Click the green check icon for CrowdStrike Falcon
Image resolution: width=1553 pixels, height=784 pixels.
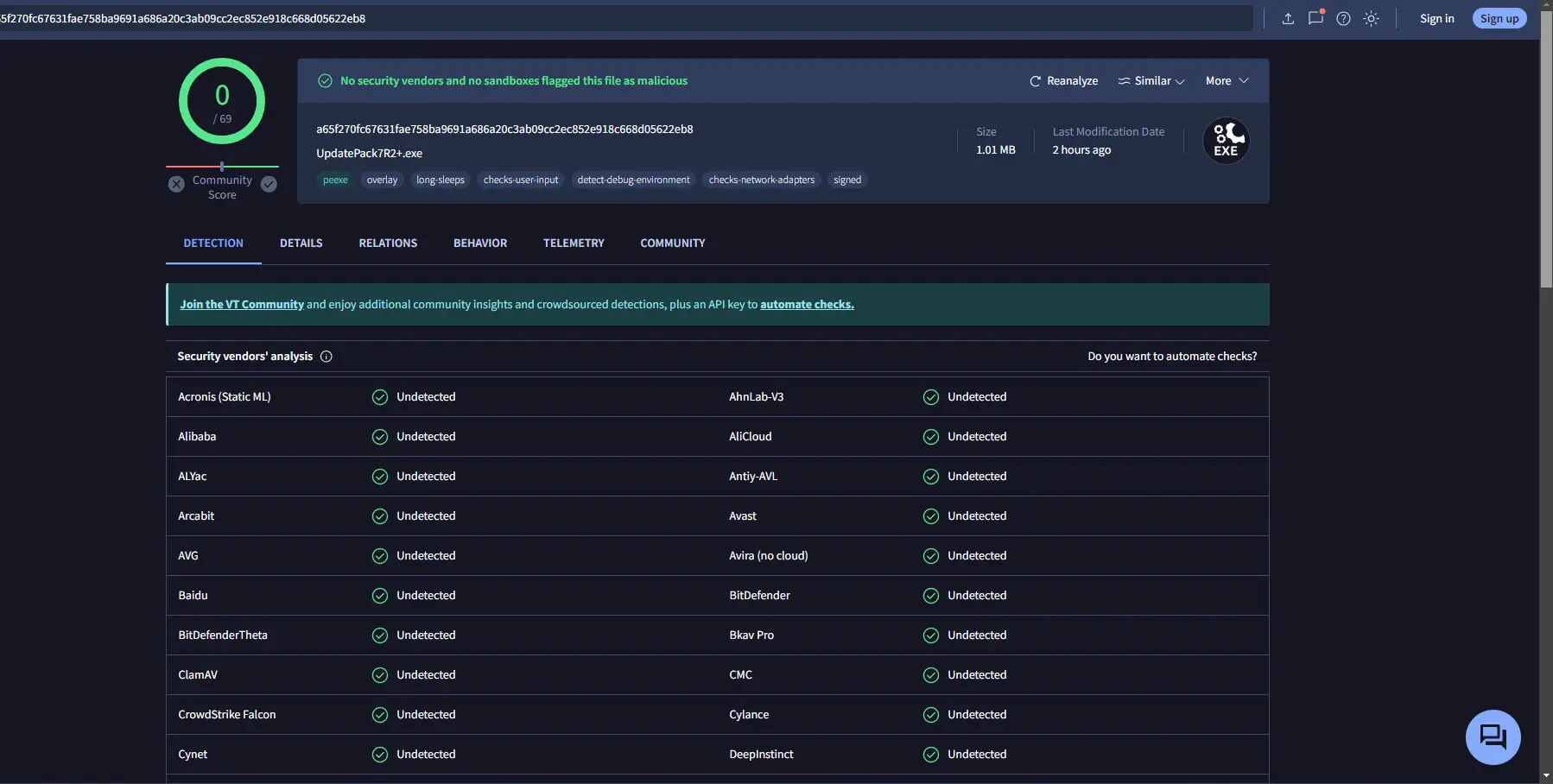[379, 715]
